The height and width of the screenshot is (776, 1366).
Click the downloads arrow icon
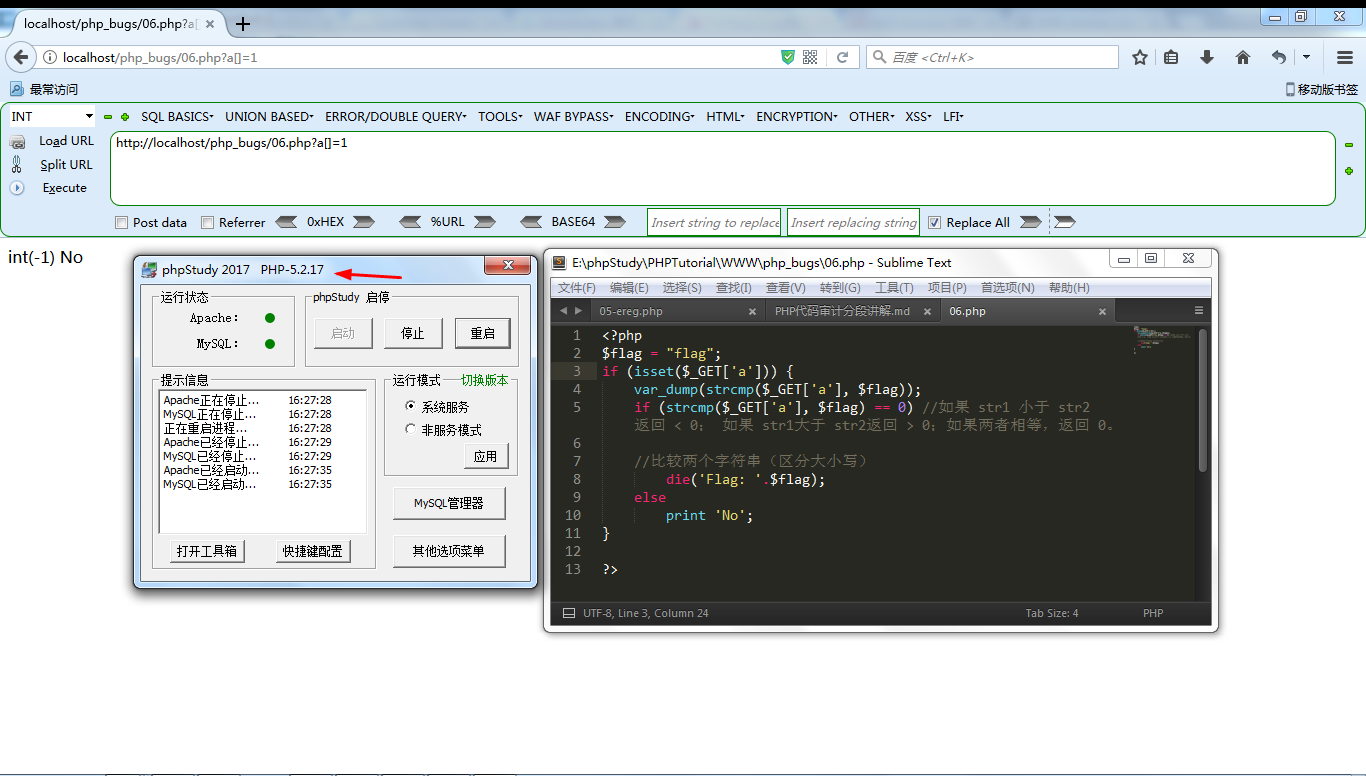click(1207, 57)
